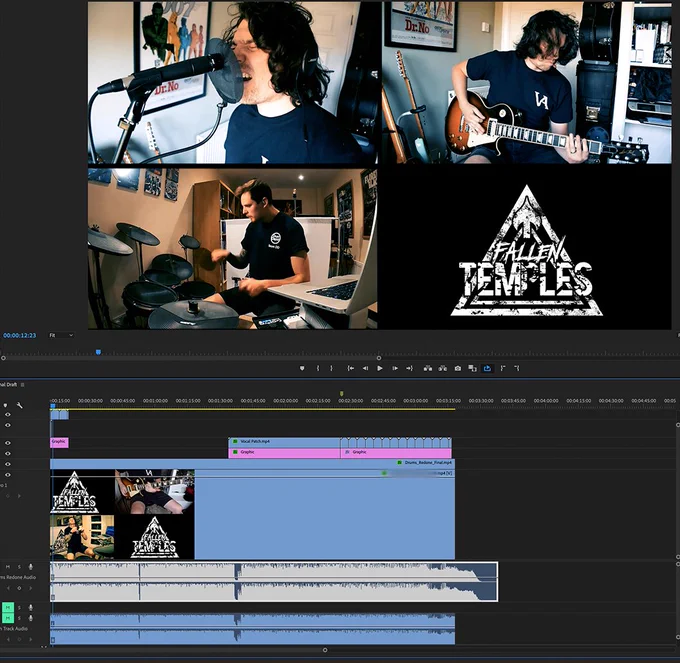
Task: Solo the Track Audio track
Action: pyautogui.click(x=19, y=618)
